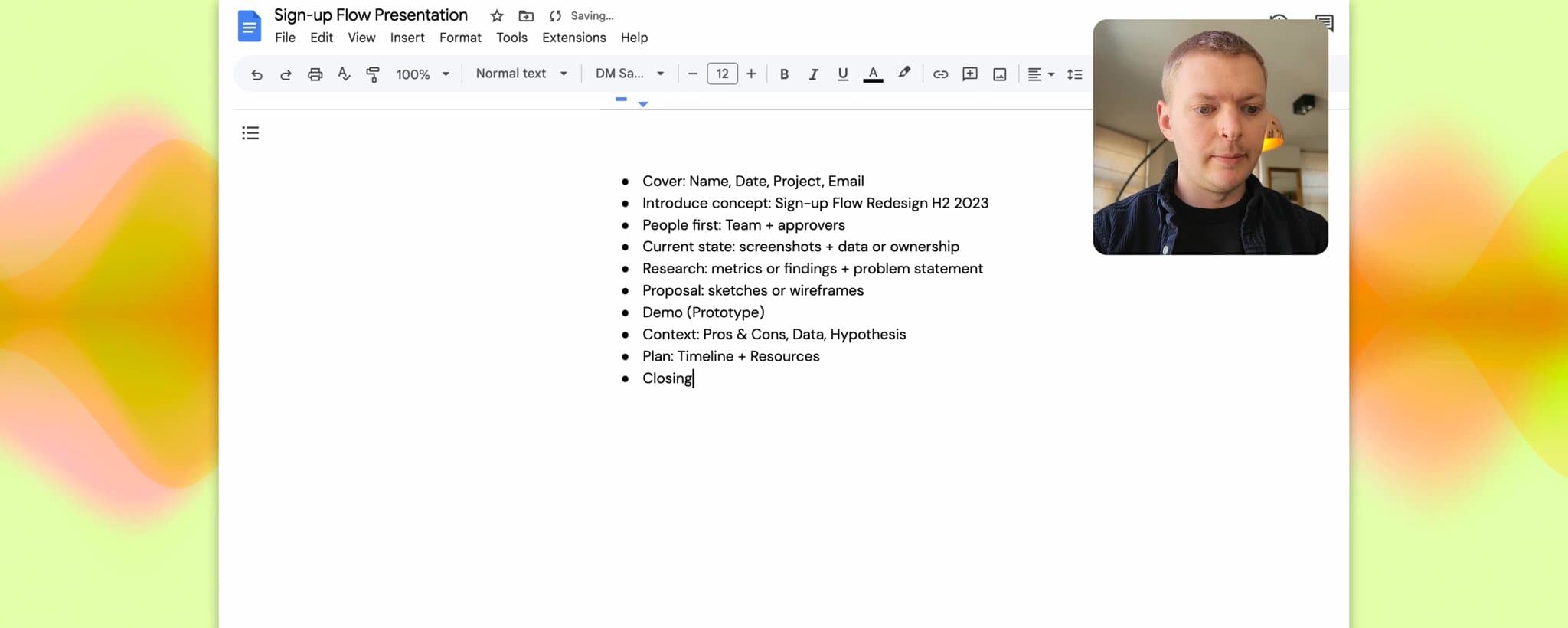Expand the Normal text style dropdown
Viewport: 1568px width, 628px height.
point(521,74)
